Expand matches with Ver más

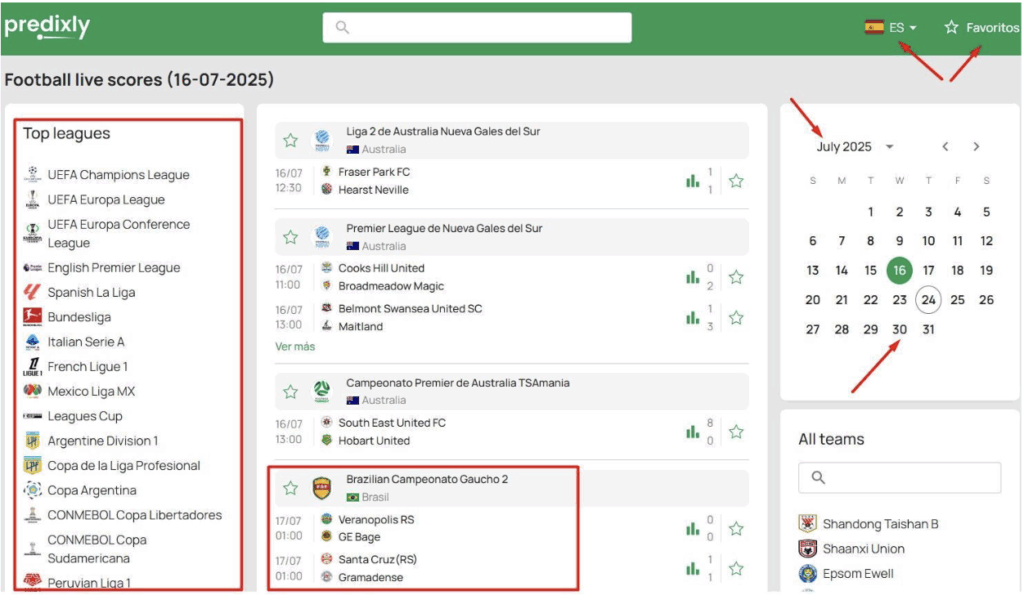click(x=295, y=347)
